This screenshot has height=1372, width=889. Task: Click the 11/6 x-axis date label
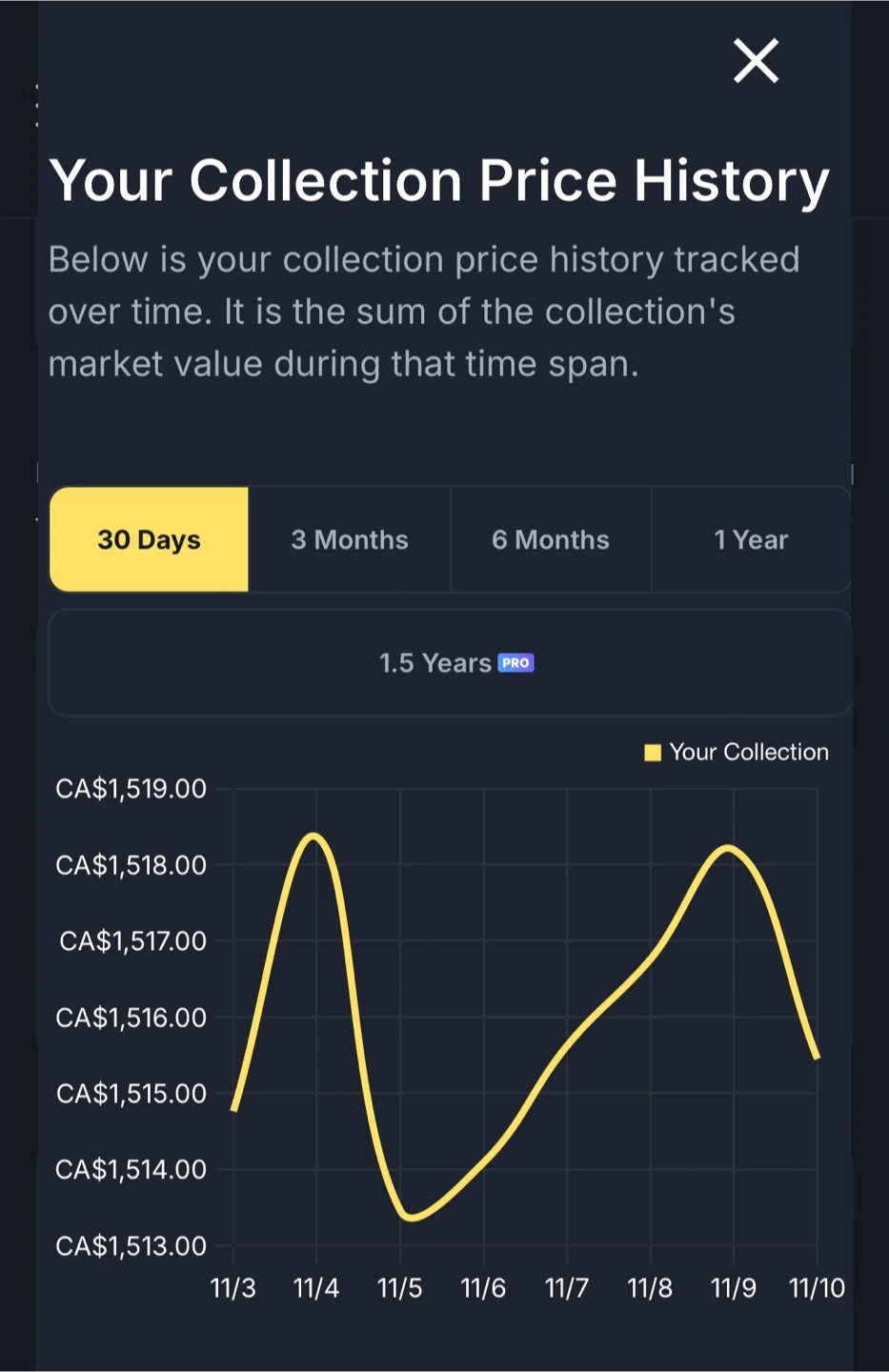(x=483, y=1288)
